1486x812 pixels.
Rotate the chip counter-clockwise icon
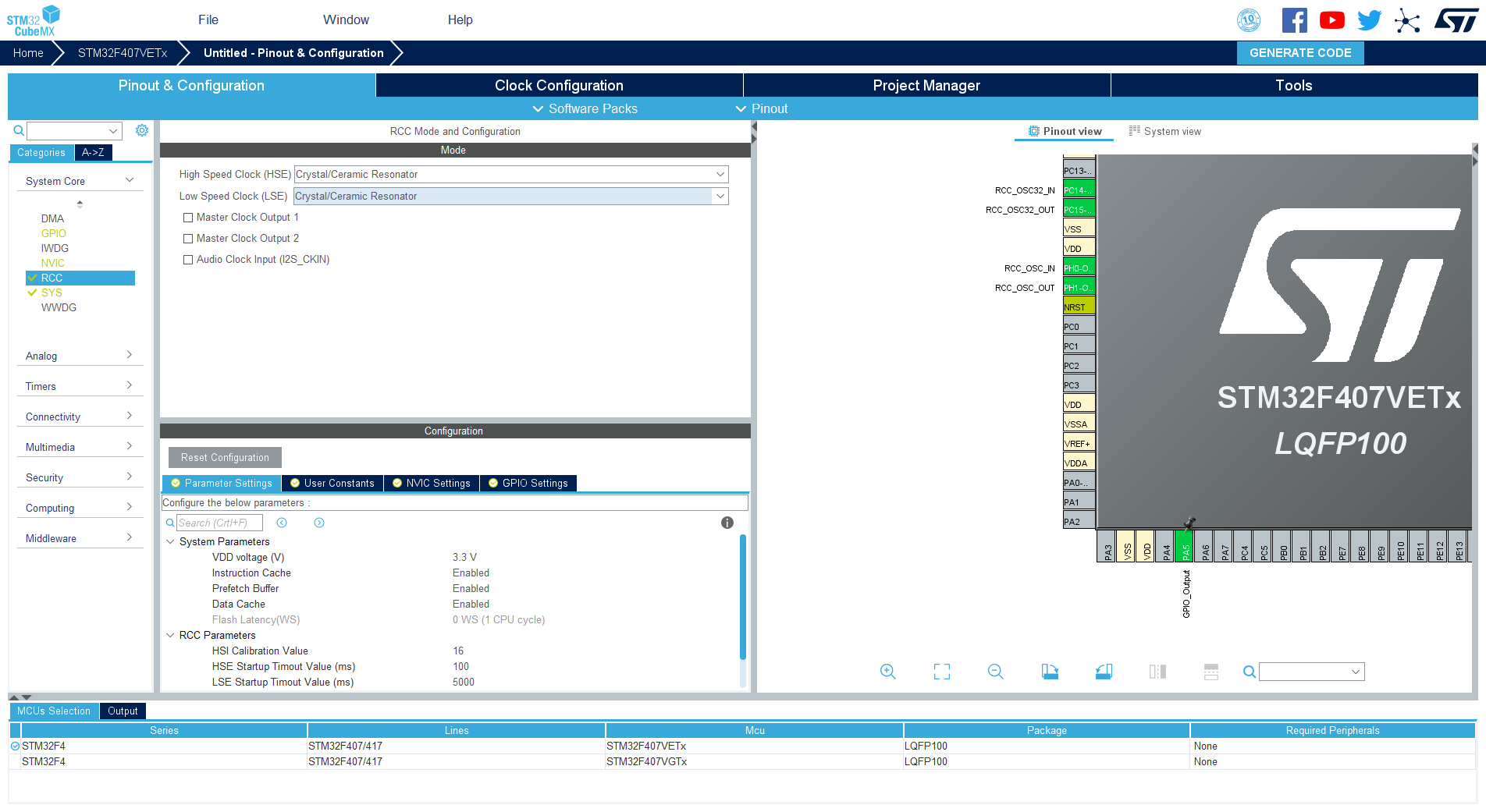coord(1104,672)
